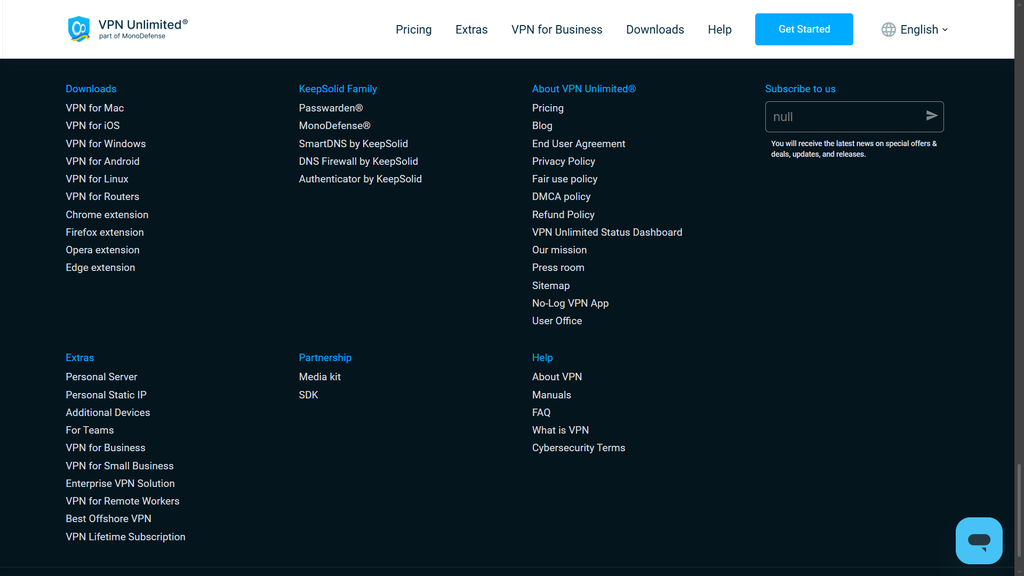Open User Office link
This screenshot has height=576, width=1024.
click(556, 321)
